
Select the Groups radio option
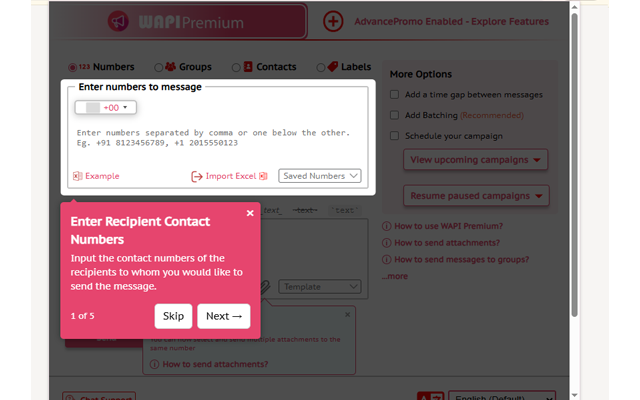tap(158, 67)
